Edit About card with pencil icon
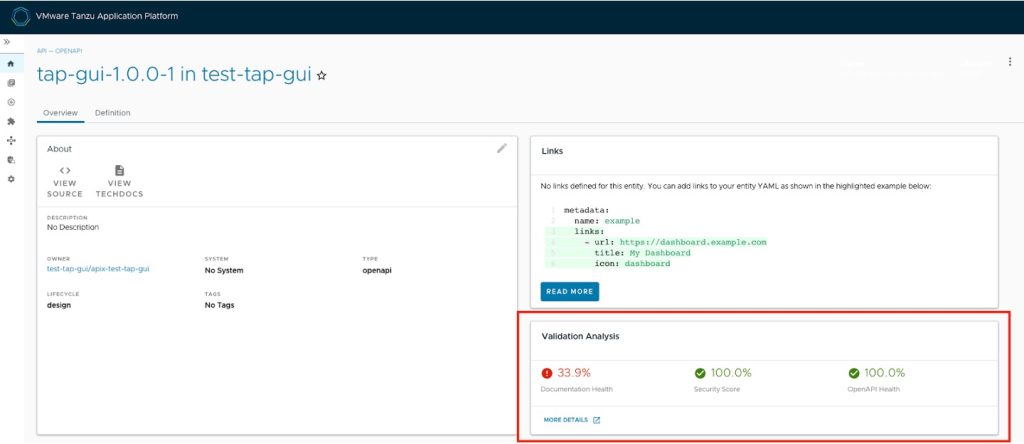Viewport: 1024px width, 444px height. point(502,148)
